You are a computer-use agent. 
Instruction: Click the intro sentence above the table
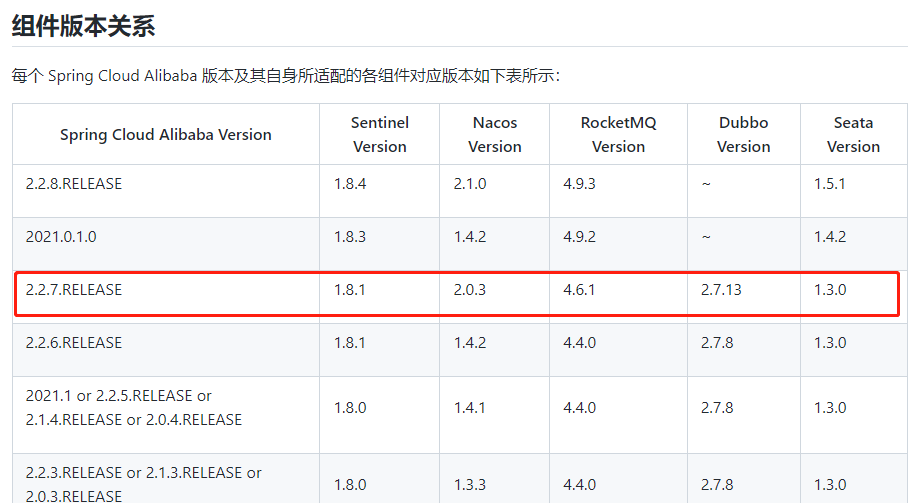click(285, 76)
